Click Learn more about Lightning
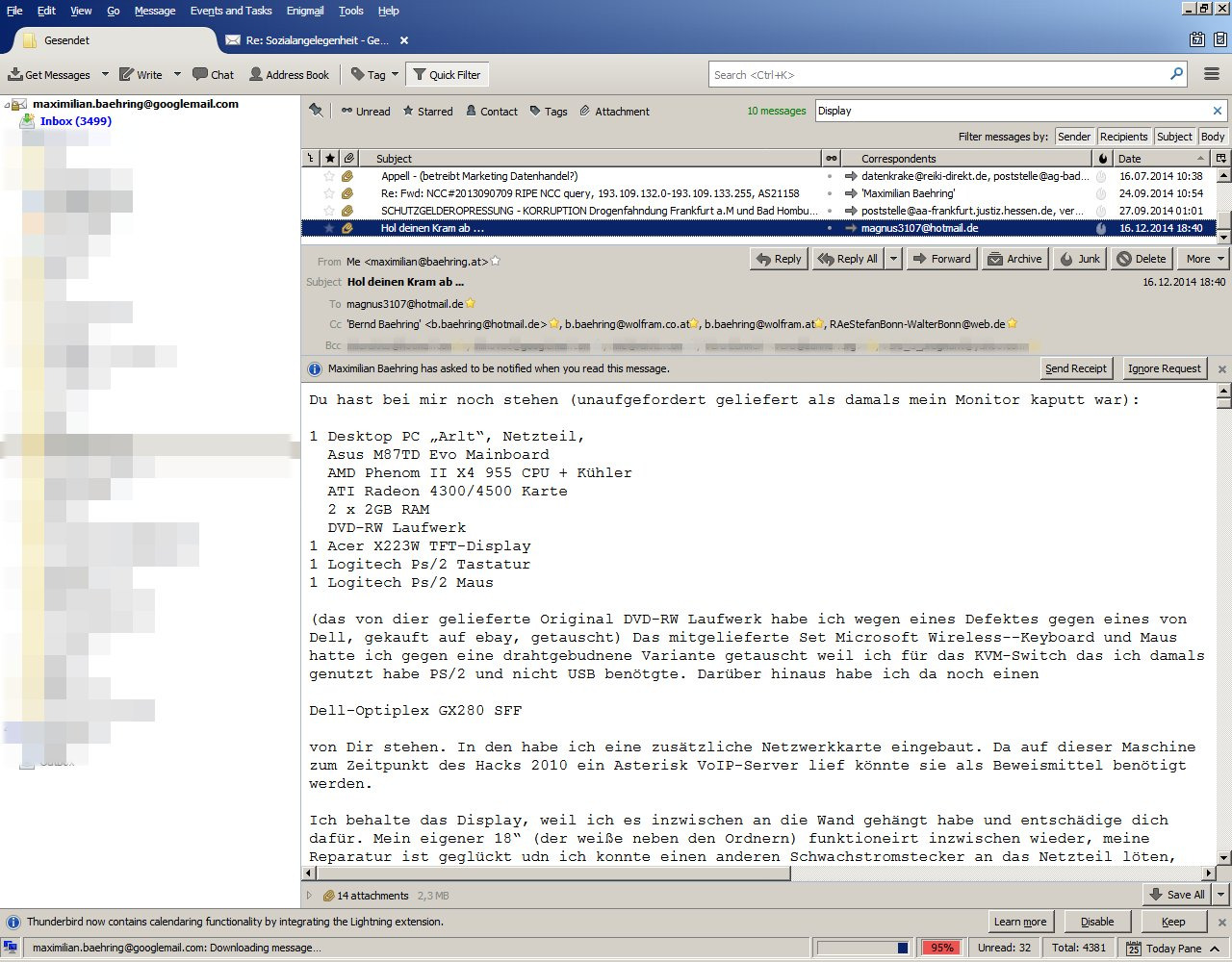This screenshot has height=962, width=1232. coord(1020,922)
